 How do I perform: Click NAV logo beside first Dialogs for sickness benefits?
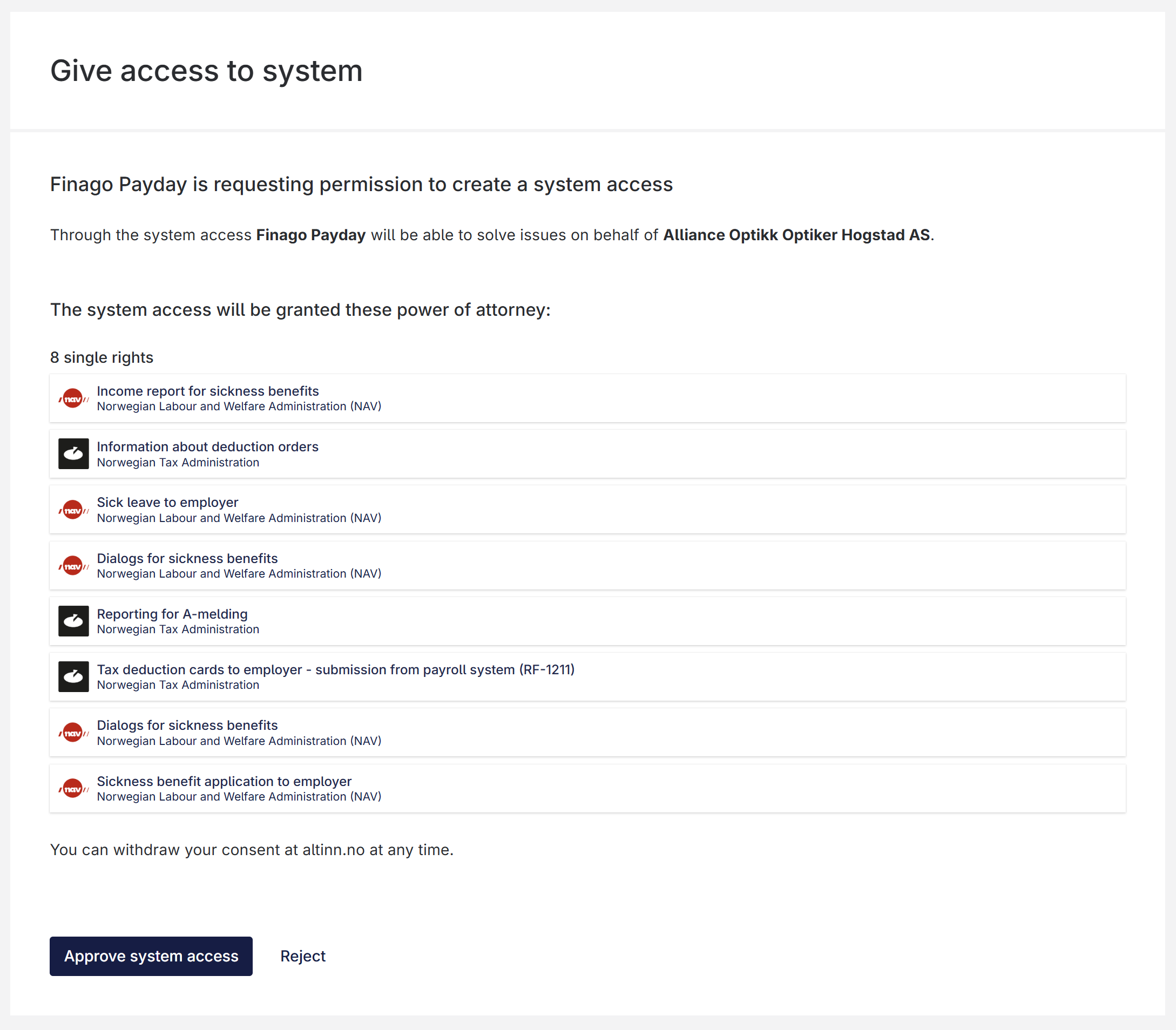73,566
